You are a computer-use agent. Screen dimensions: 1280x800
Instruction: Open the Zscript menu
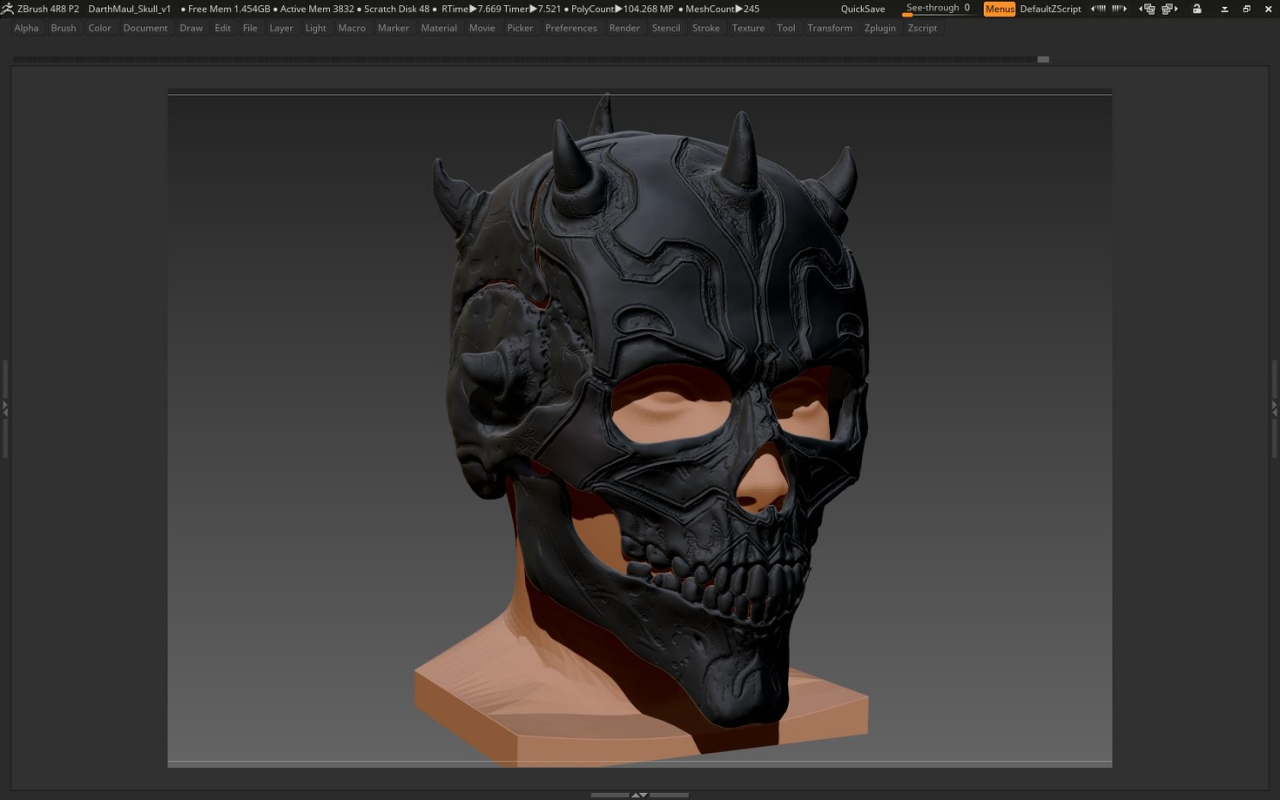click(x=922, y=28)
